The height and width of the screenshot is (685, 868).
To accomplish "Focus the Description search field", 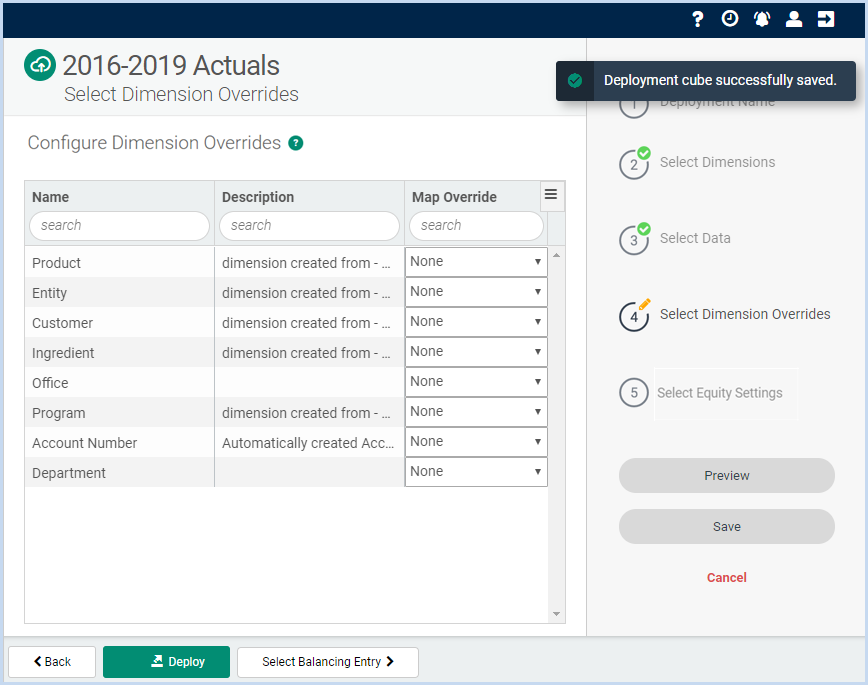I will coord(309,226).
